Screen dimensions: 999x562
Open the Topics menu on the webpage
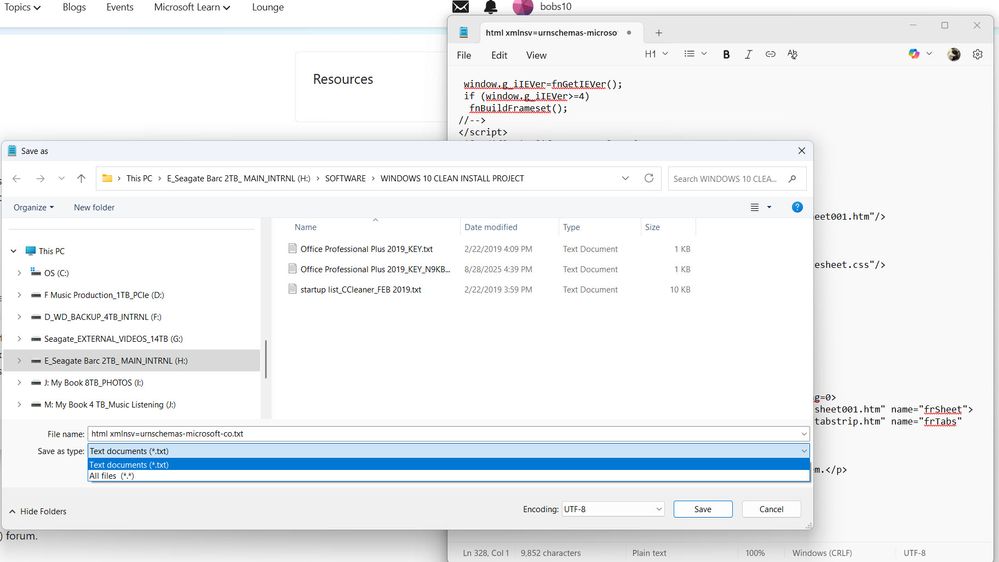(x=23, y=7)
